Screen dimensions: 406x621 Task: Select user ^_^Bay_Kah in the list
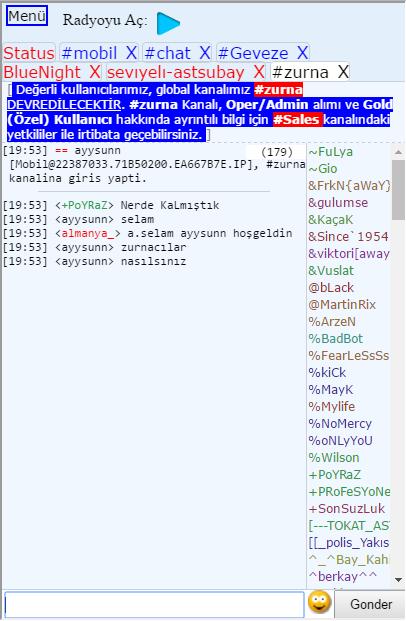(348, 560)
